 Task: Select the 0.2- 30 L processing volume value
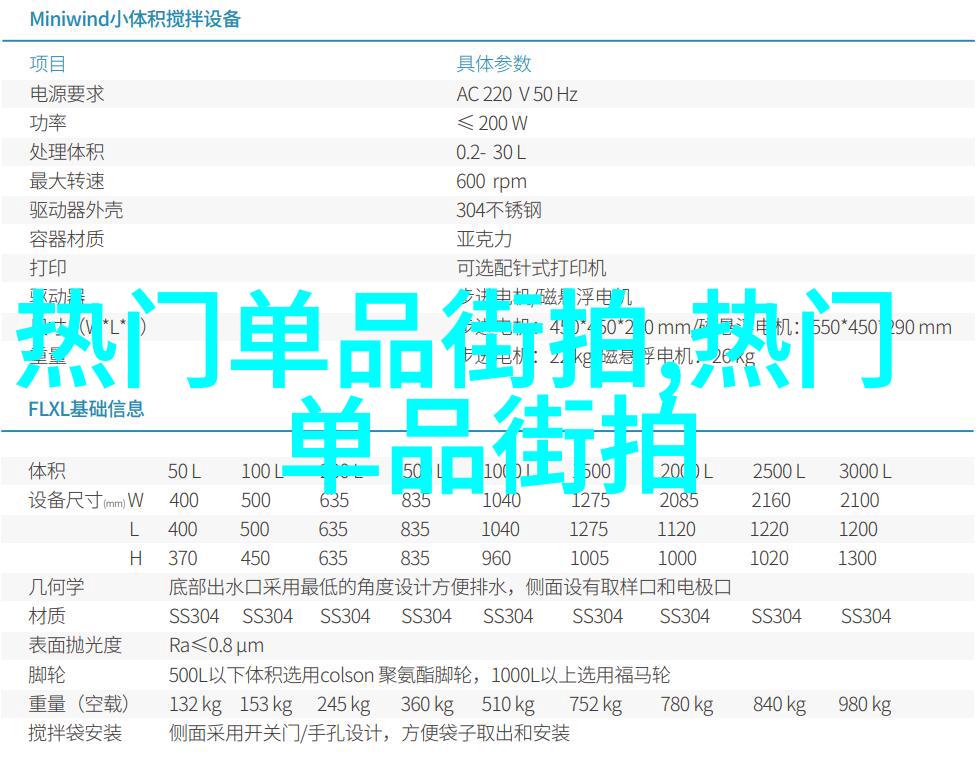491,152
